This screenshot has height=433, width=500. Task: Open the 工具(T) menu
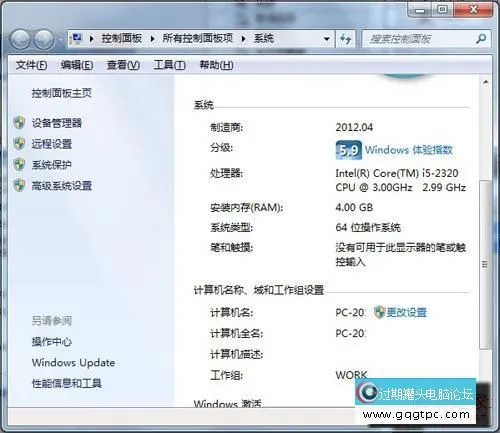(169, 65)
